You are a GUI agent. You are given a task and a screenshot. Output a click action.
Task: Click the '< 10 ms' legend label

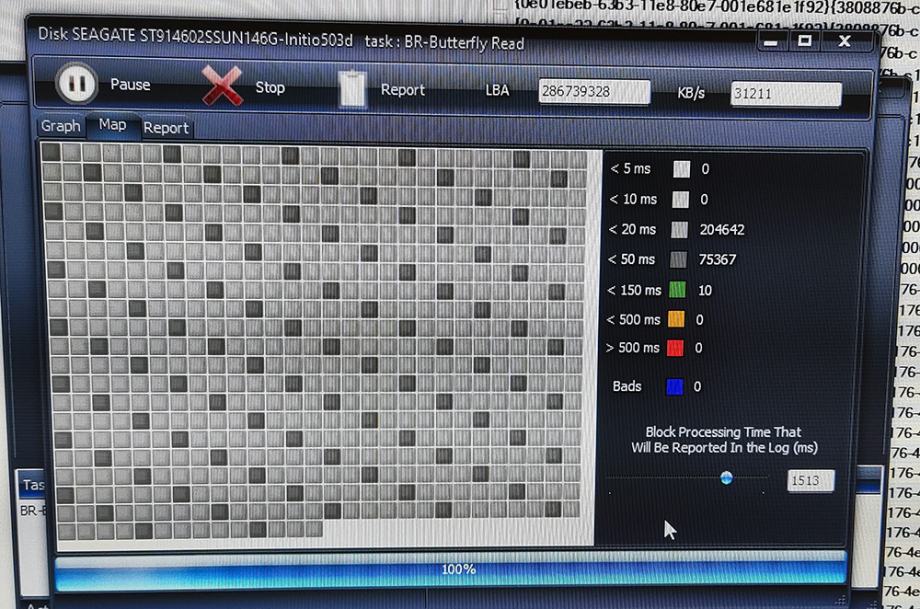tap(632, 199)
